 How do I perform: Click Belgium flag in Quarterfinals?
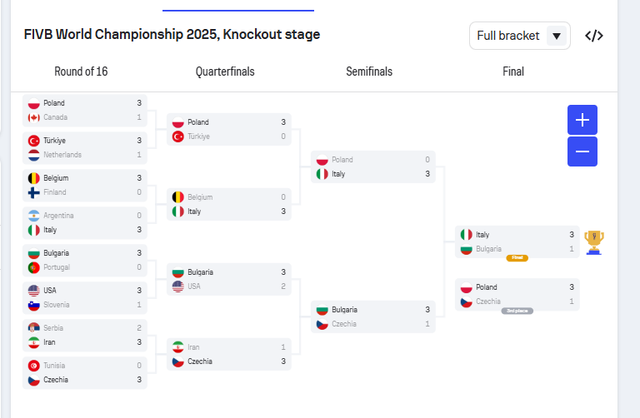tap(178, 197)
